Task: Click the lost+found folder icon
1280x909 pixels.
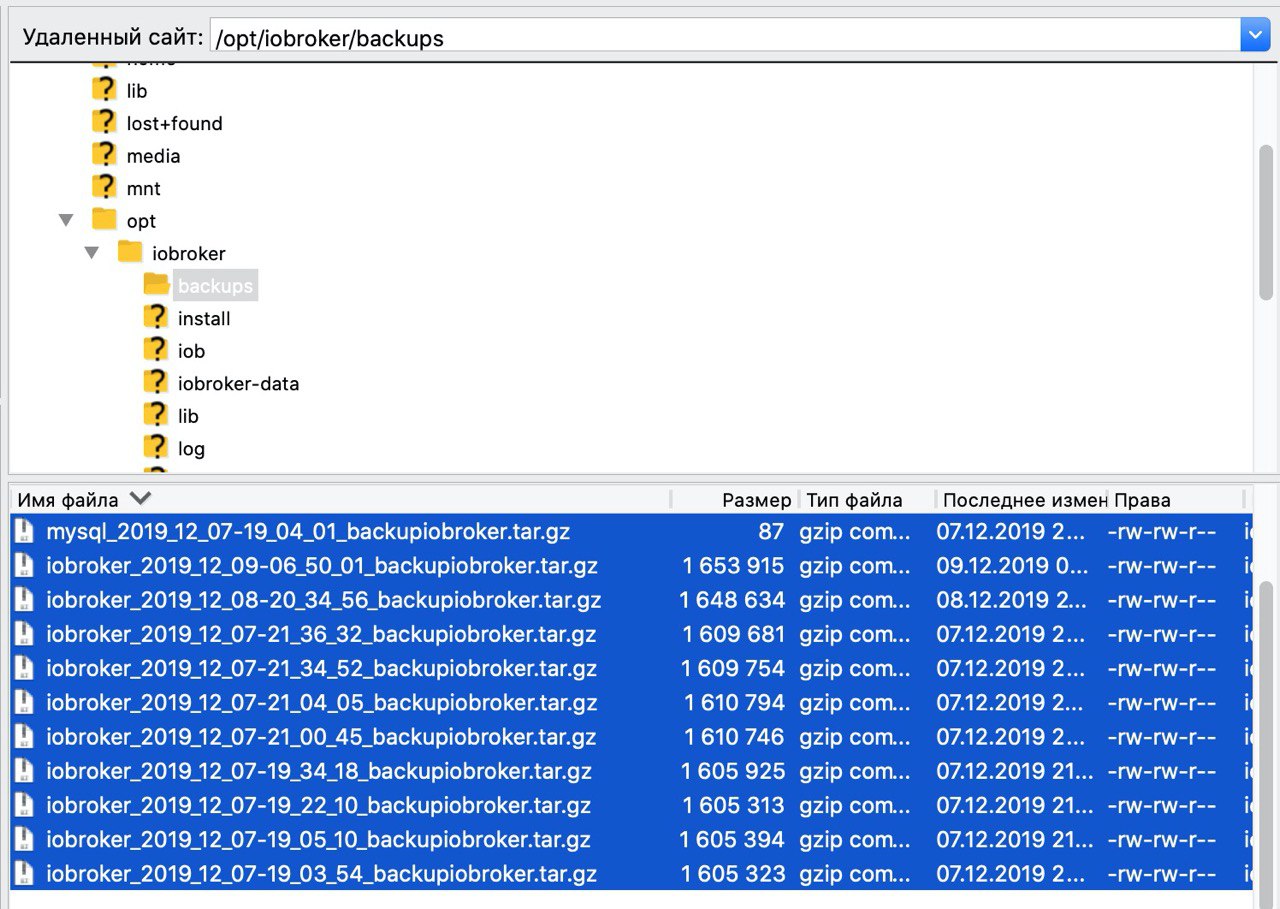Action: pos(104,122)
